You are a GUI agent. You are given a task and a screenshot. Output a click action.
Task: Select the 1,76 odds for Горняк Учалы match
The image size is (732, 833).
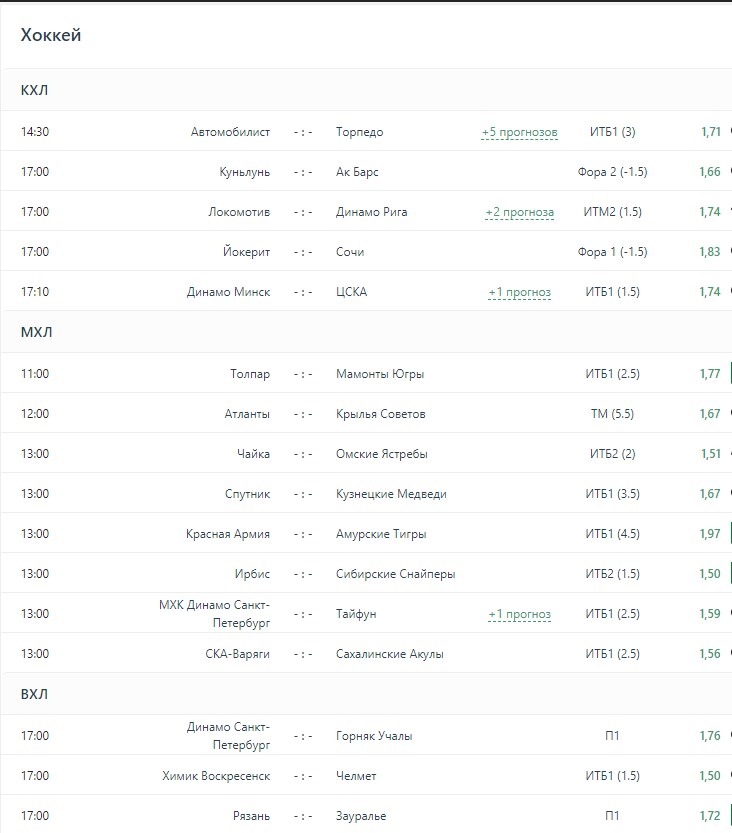pyautogui.click(x=709, y=736)
